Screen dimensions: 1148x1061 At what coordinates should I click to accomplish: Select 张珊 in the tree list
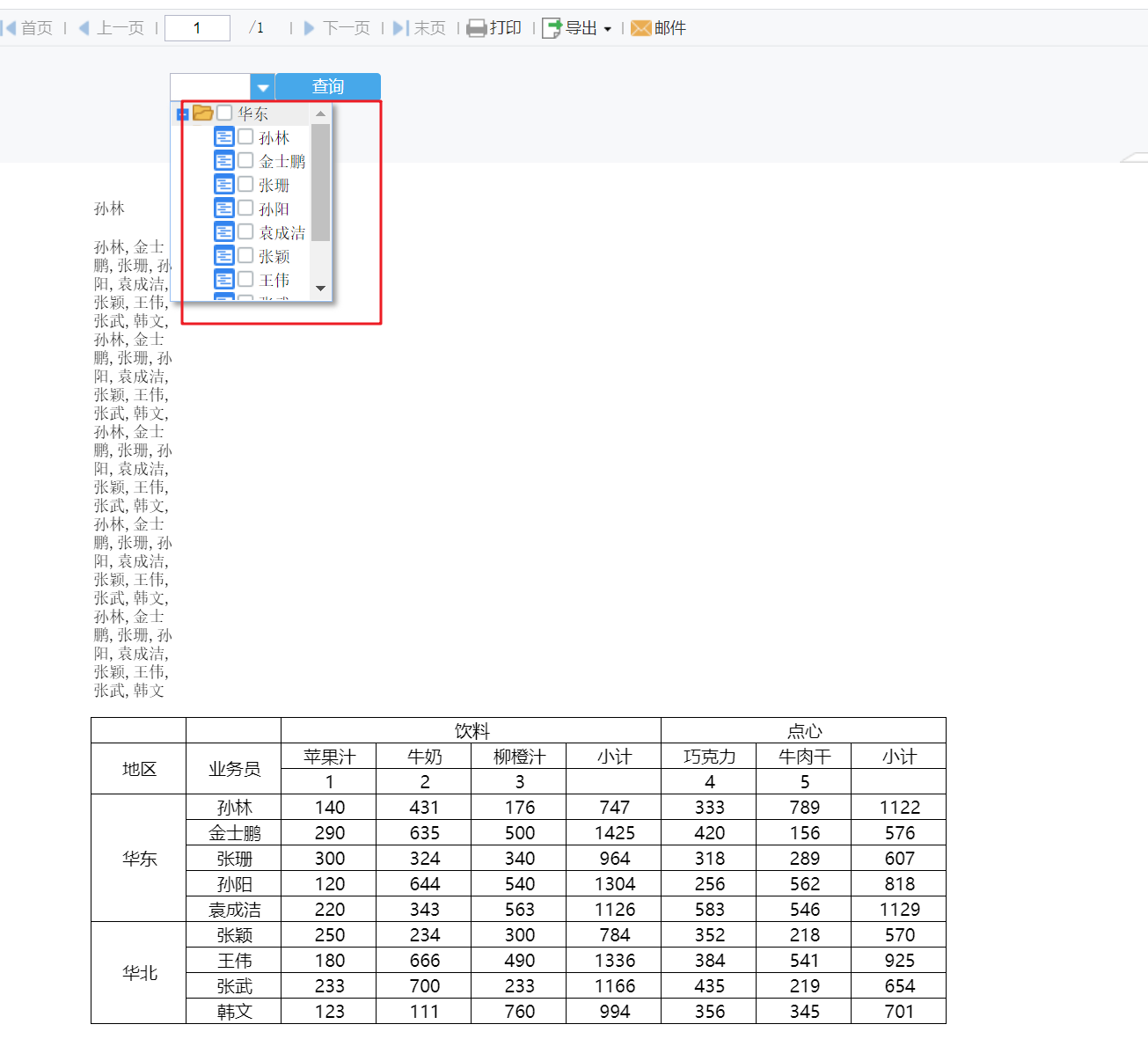(274, 185)
